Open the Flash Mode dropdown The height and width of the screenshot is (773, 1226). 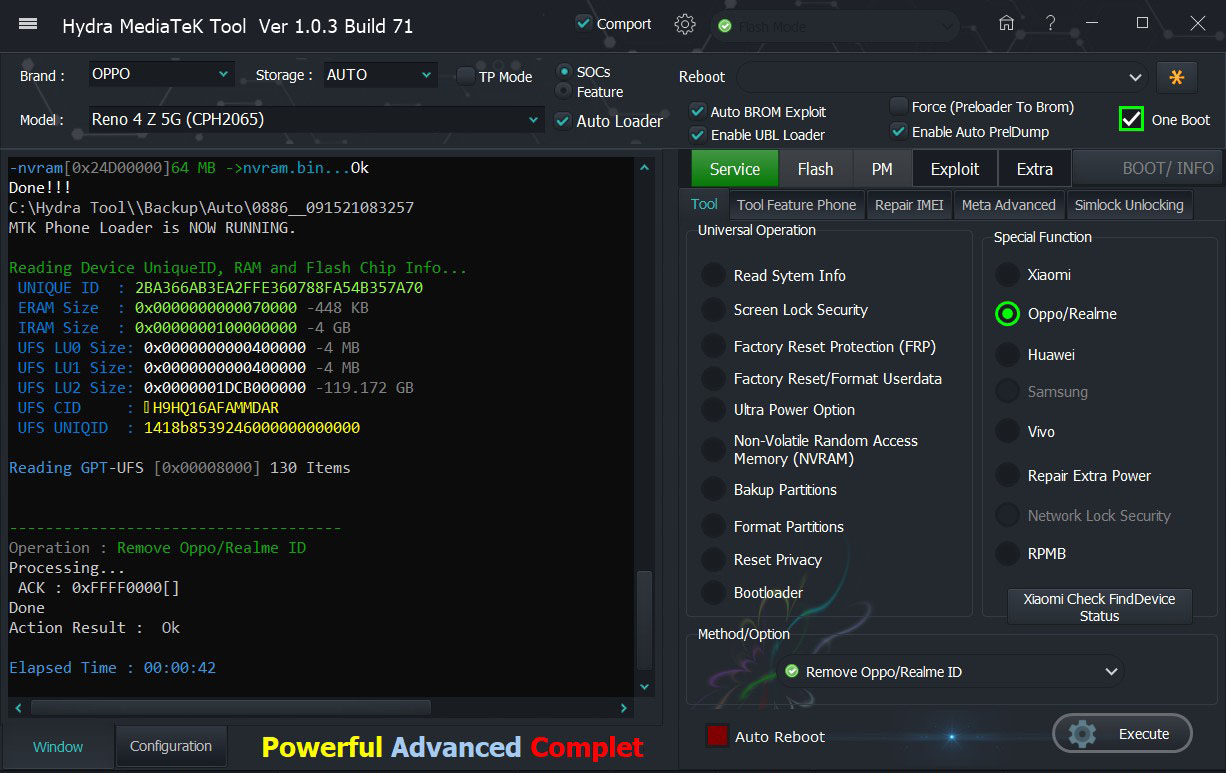836,26
